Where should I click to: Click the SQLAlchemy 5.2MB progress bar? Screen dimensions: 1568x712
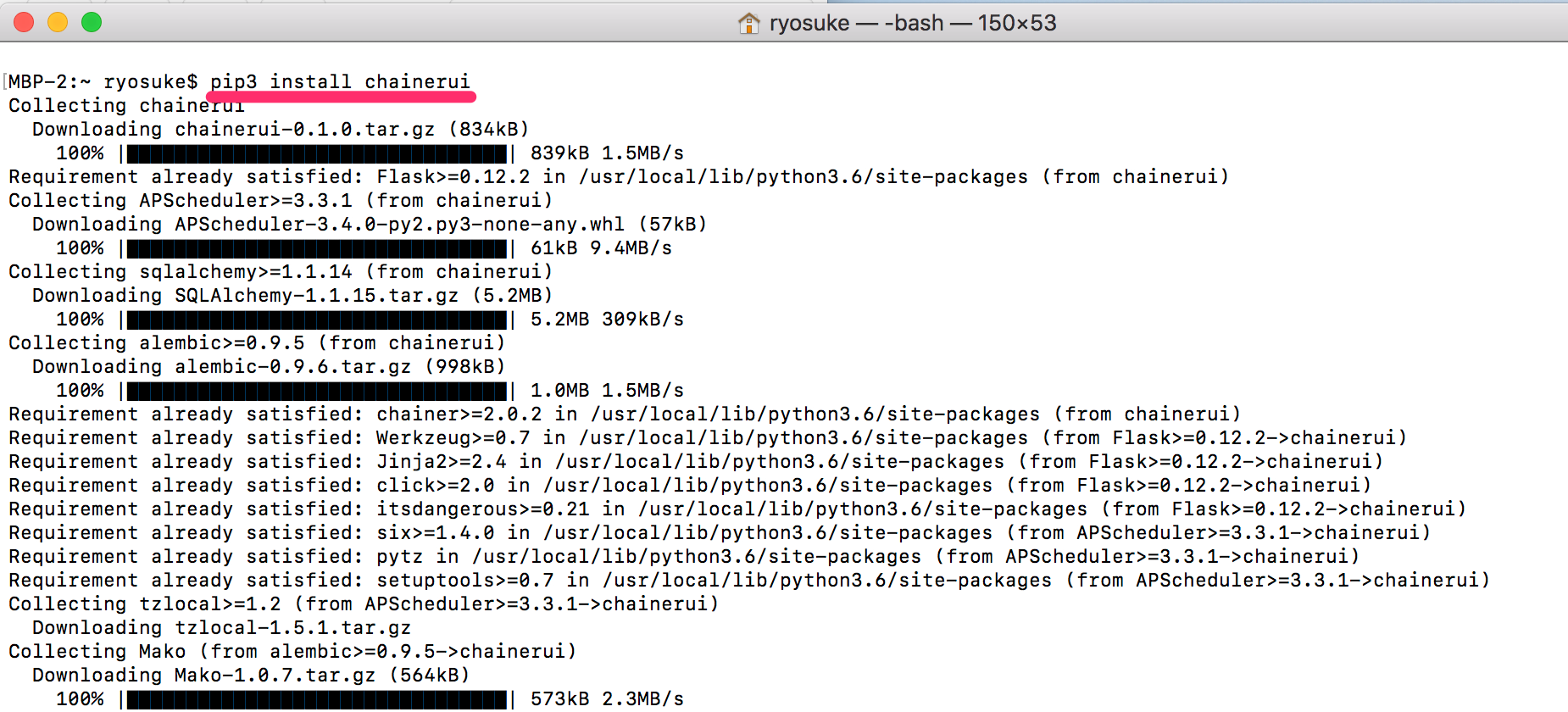[x=317, y=320]
